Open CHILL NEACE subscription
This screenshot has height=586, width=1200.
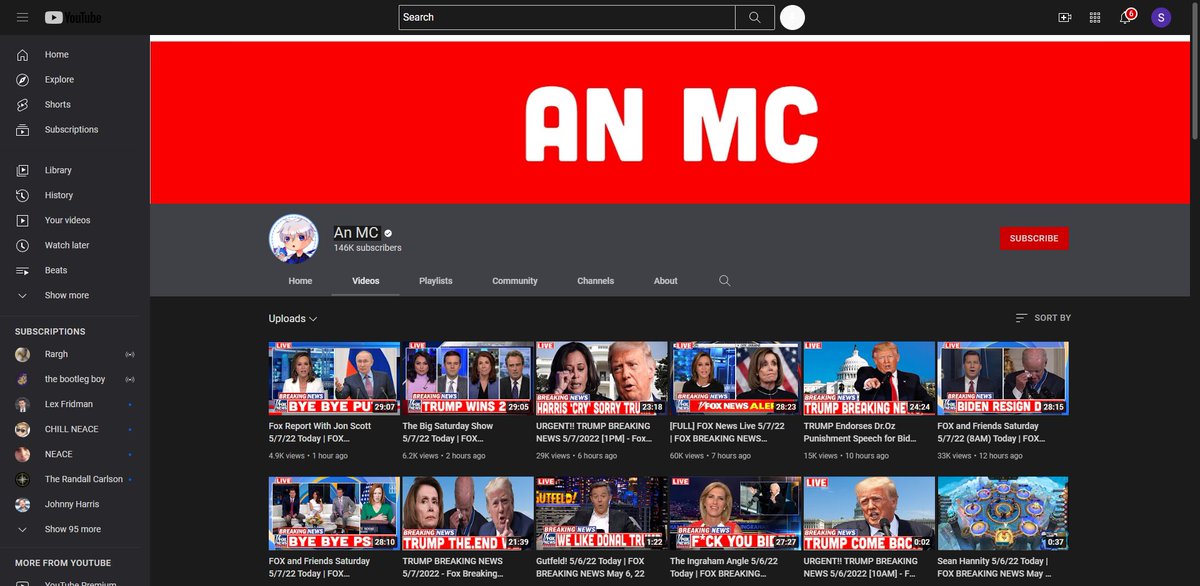pos(75,429)
